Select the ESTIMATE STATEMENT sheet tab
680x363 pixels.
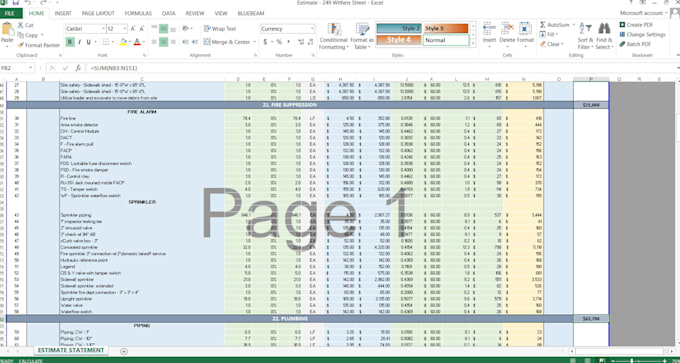click(x=71, y=350)
